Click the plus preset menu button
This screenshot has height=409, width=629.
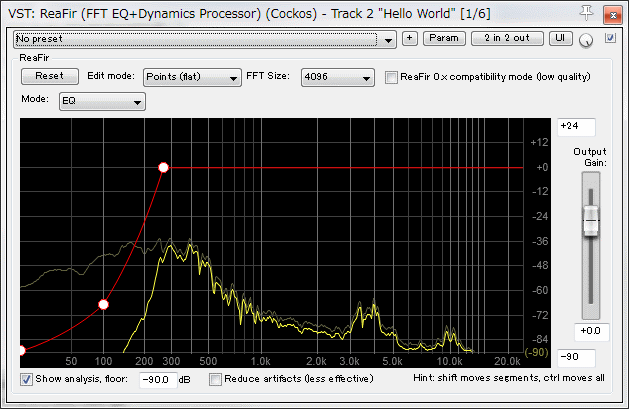[x=410, y=38]
